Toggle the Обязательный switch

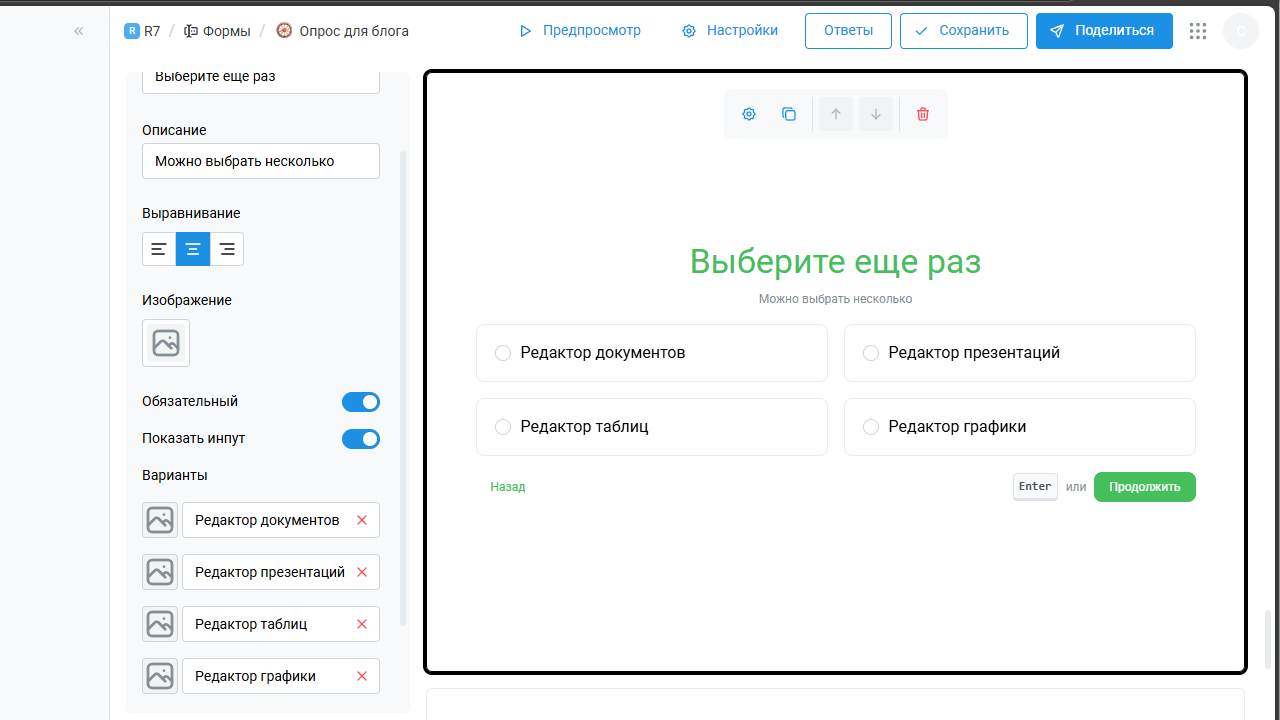(x=361, y=402)
